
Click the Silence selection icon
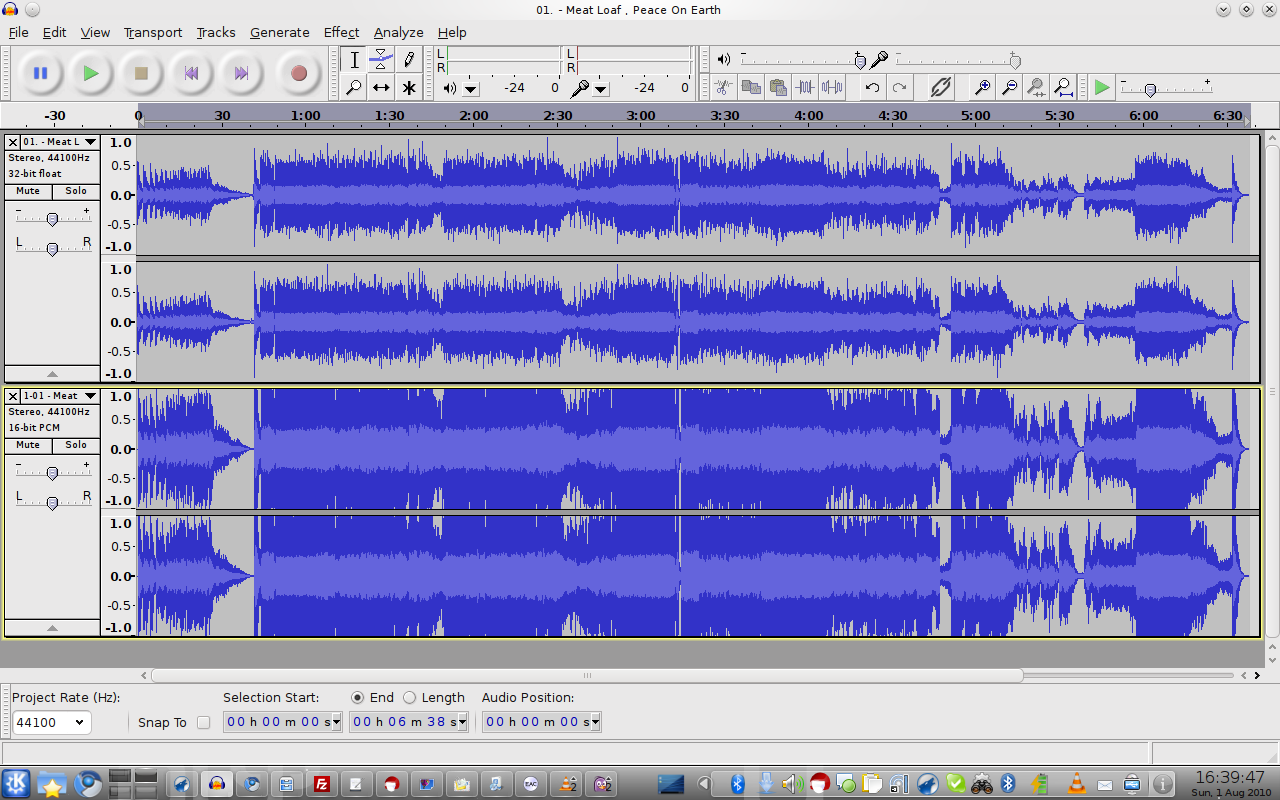[832, 88]
